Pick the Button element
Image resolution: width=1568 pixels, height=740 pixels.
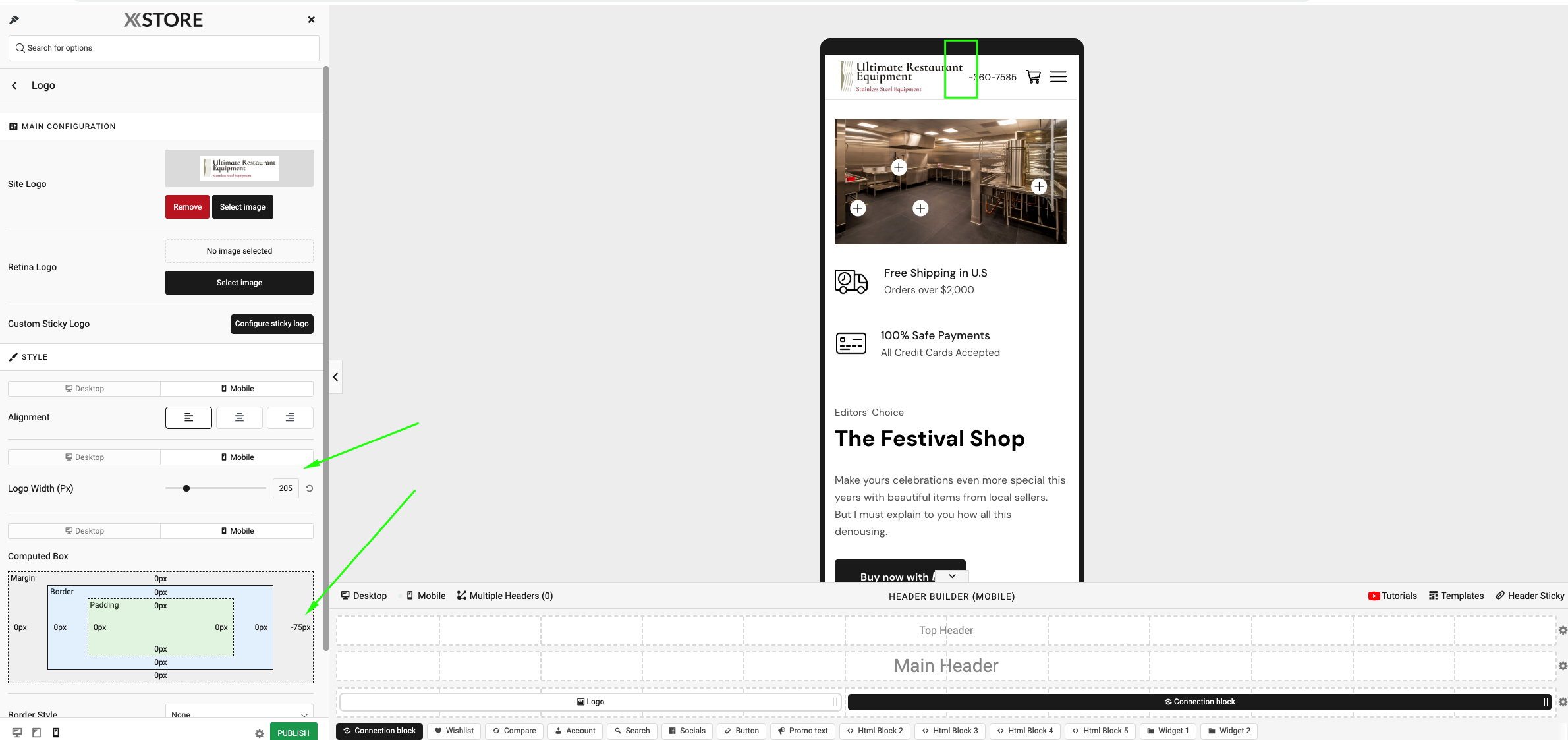click(x=742, y=731)
